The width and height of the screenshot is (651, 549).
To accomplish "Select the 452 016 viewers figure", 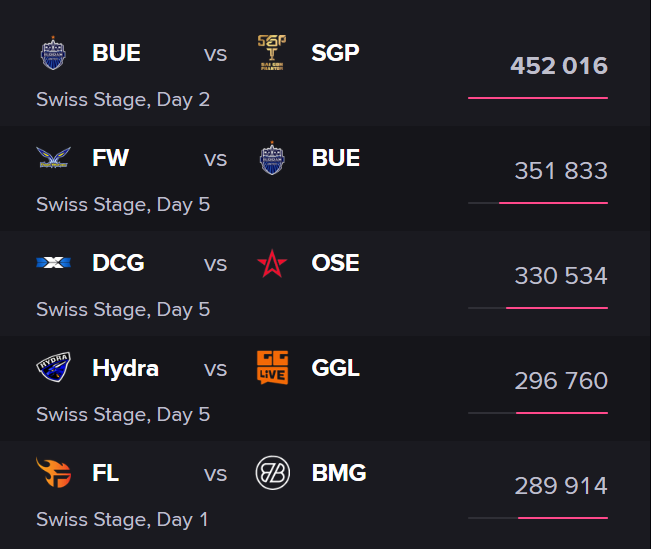I will coord(559,66).
